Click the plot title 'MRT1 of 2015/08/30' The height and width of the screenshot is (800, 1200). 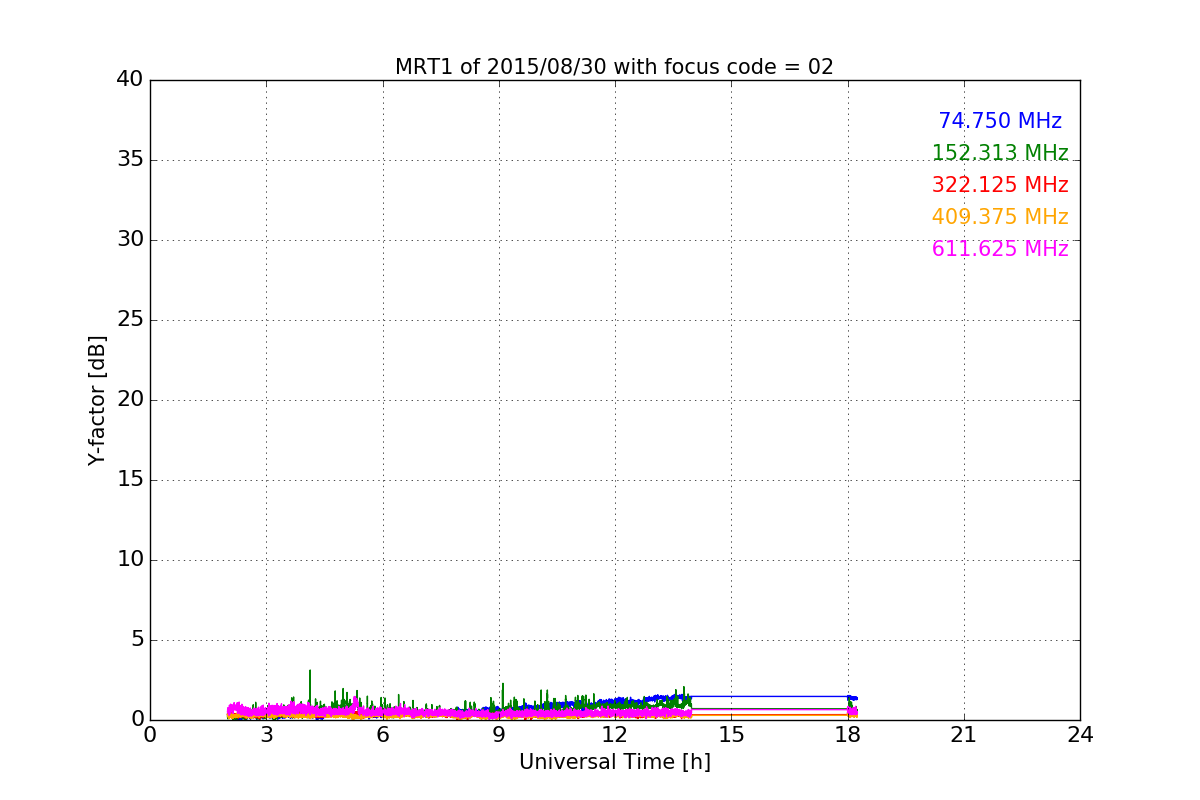pyautogui.click(x=614, y=67)
